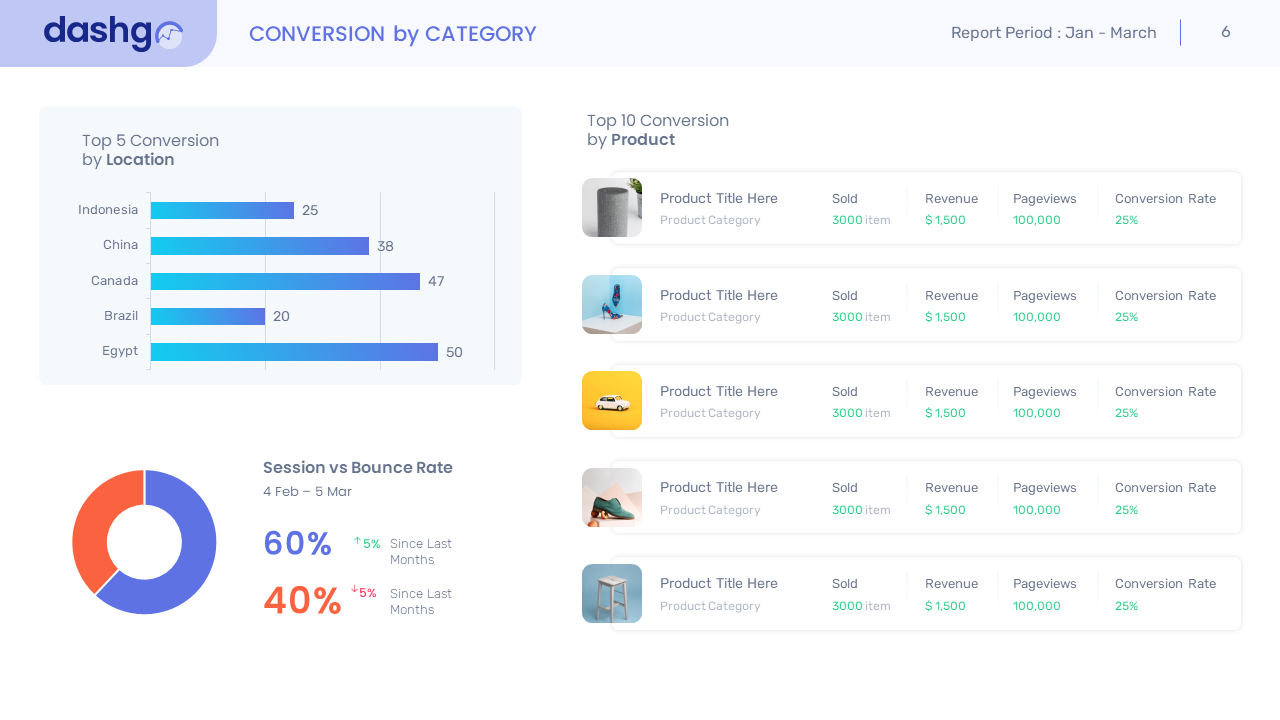1280x720 pixels.
Task: Click the blue high heel product icon
Action: click(x=611, y=305)
